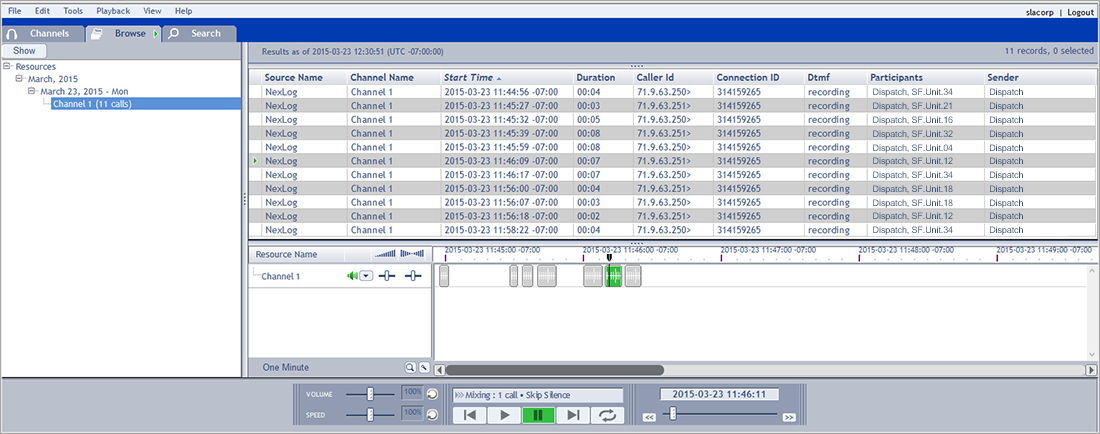Click the timeline zoom magnifier icon
The width and height of the screenshot is (1100, 434).
click(x=410, y=368)
